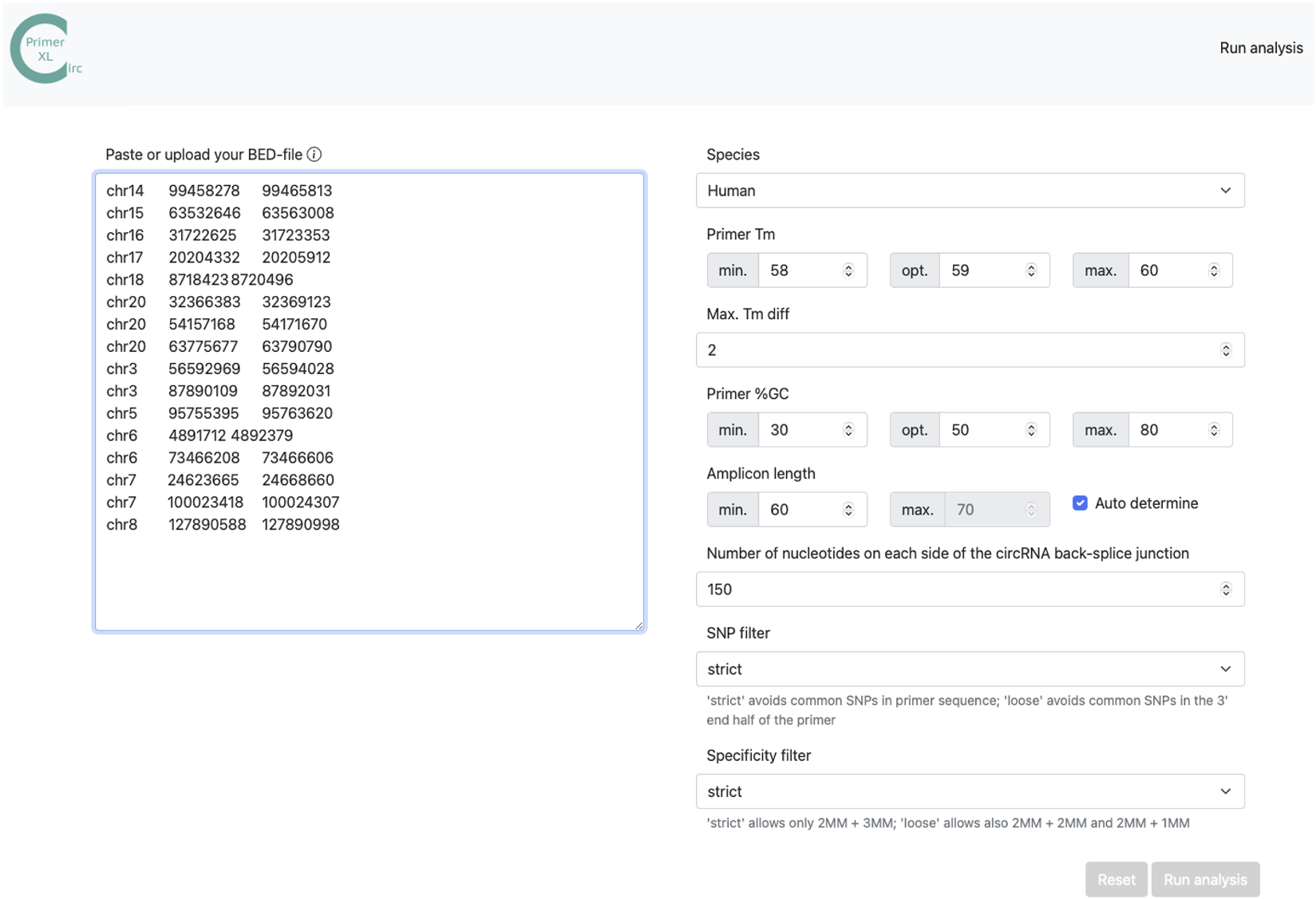
Task: Open Run analysis in top navigation
Action: click(1260, 48)
